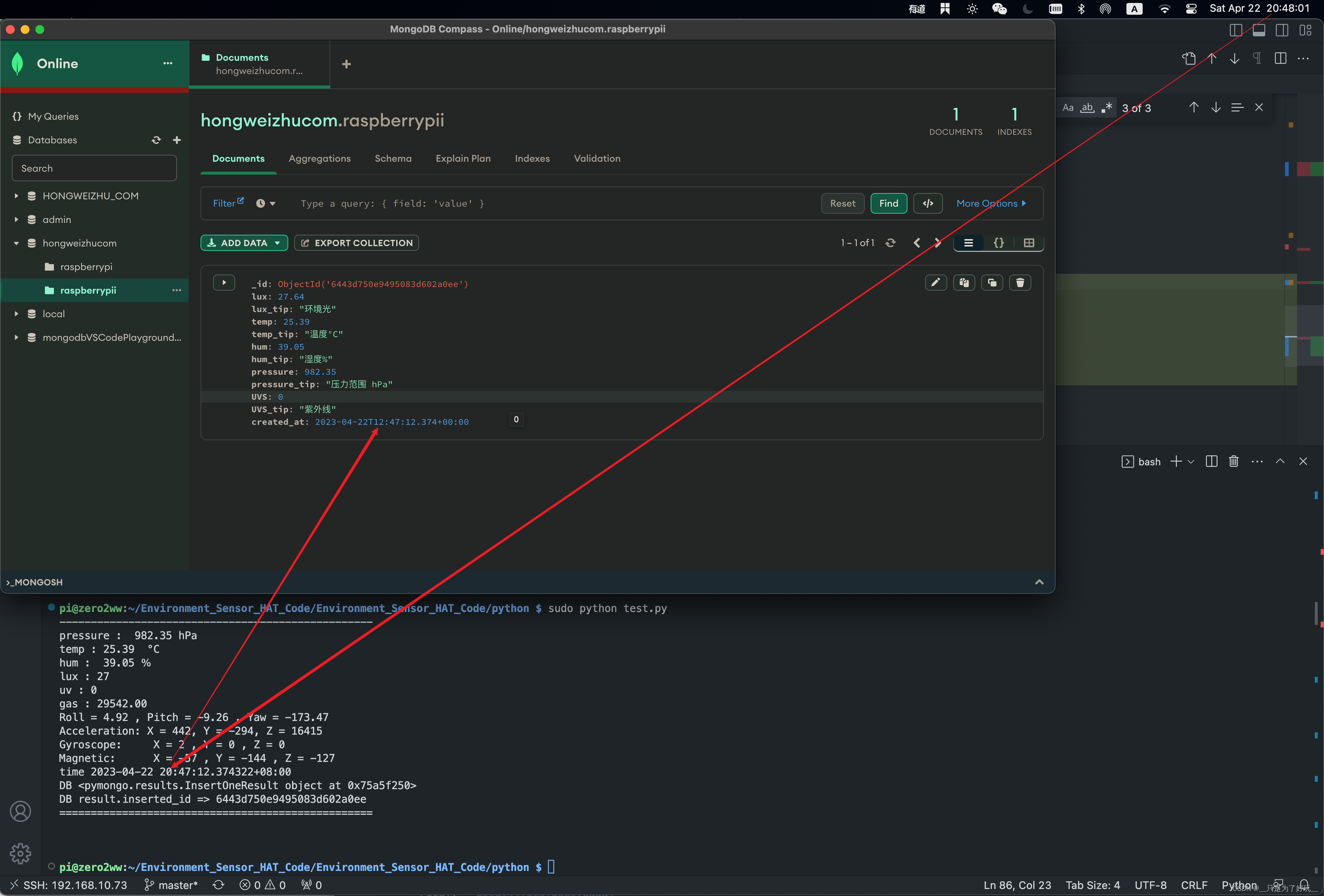The height and width of the screenshot is (896, 1324).
Task: Toggle Find in Selection in VS Code
Action: [x=1237, y=108]
